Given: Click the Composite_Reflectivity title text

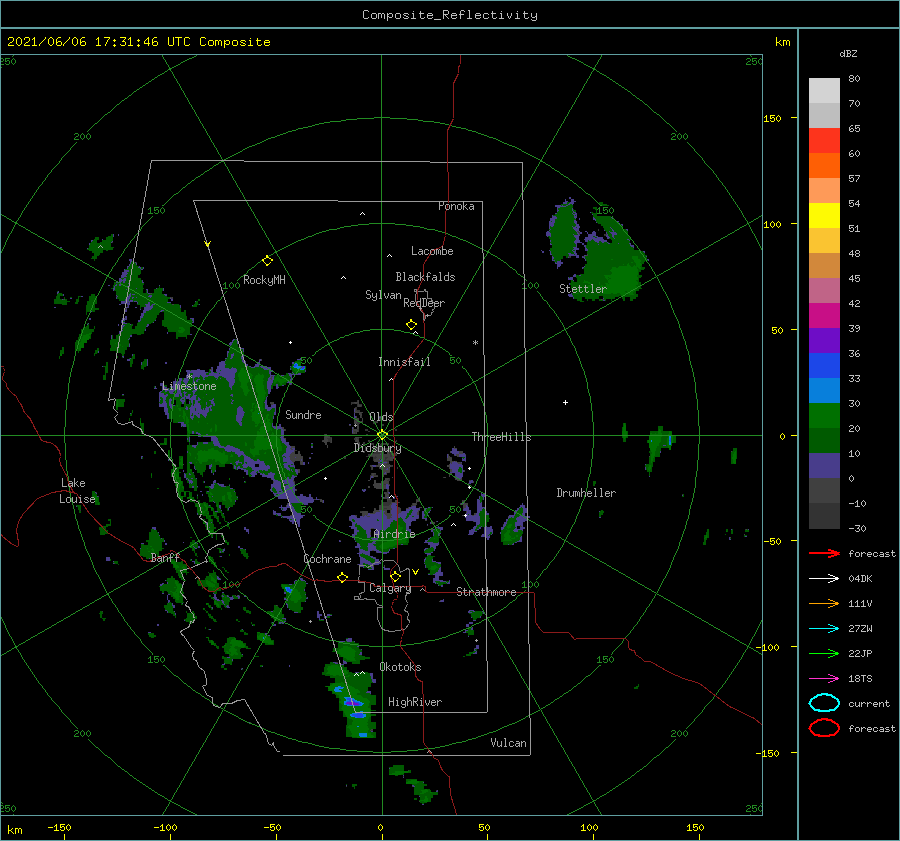Looking at the screenshot, I should (450, 15).
